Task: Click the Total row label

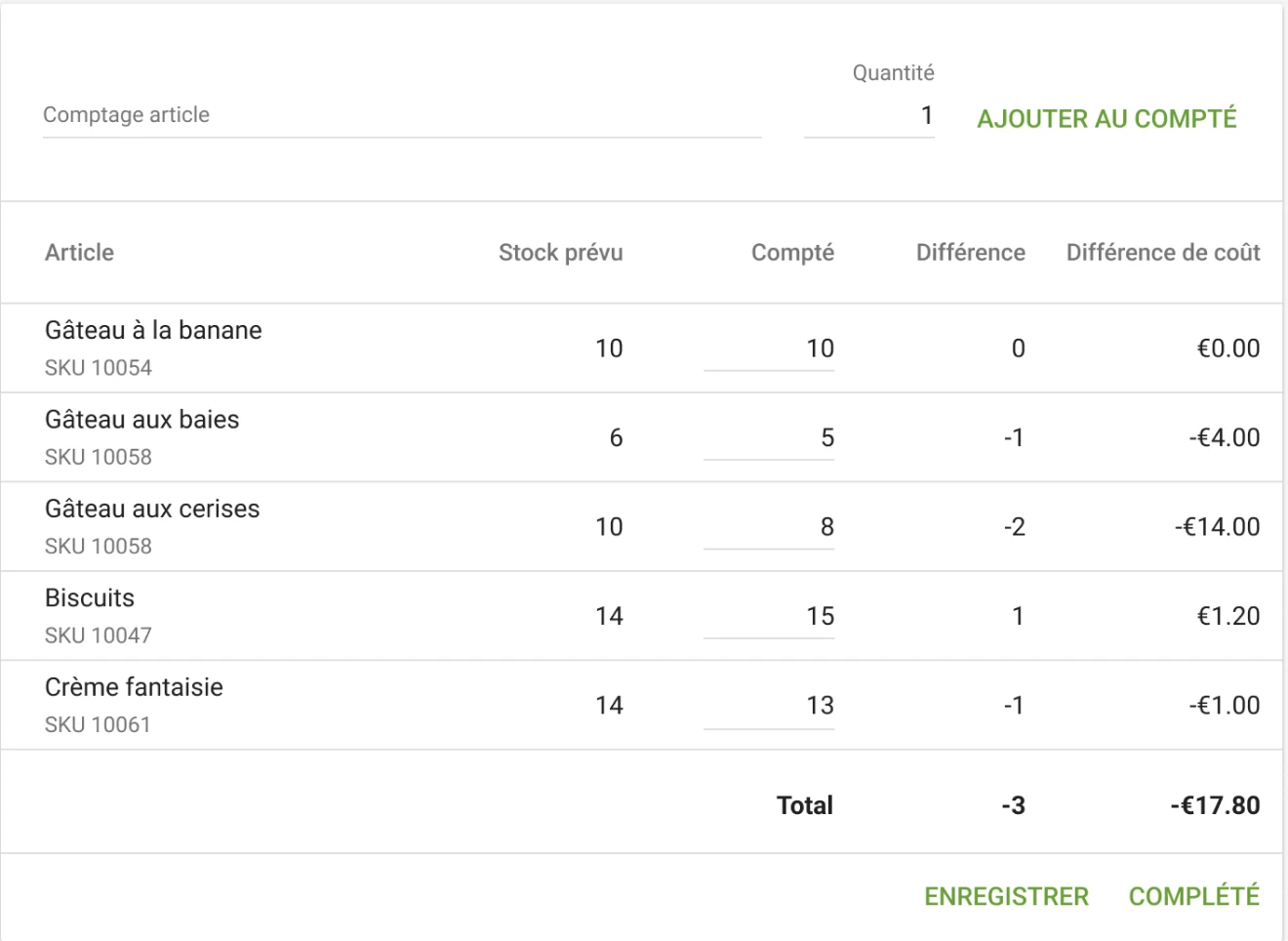Action: 805,805
